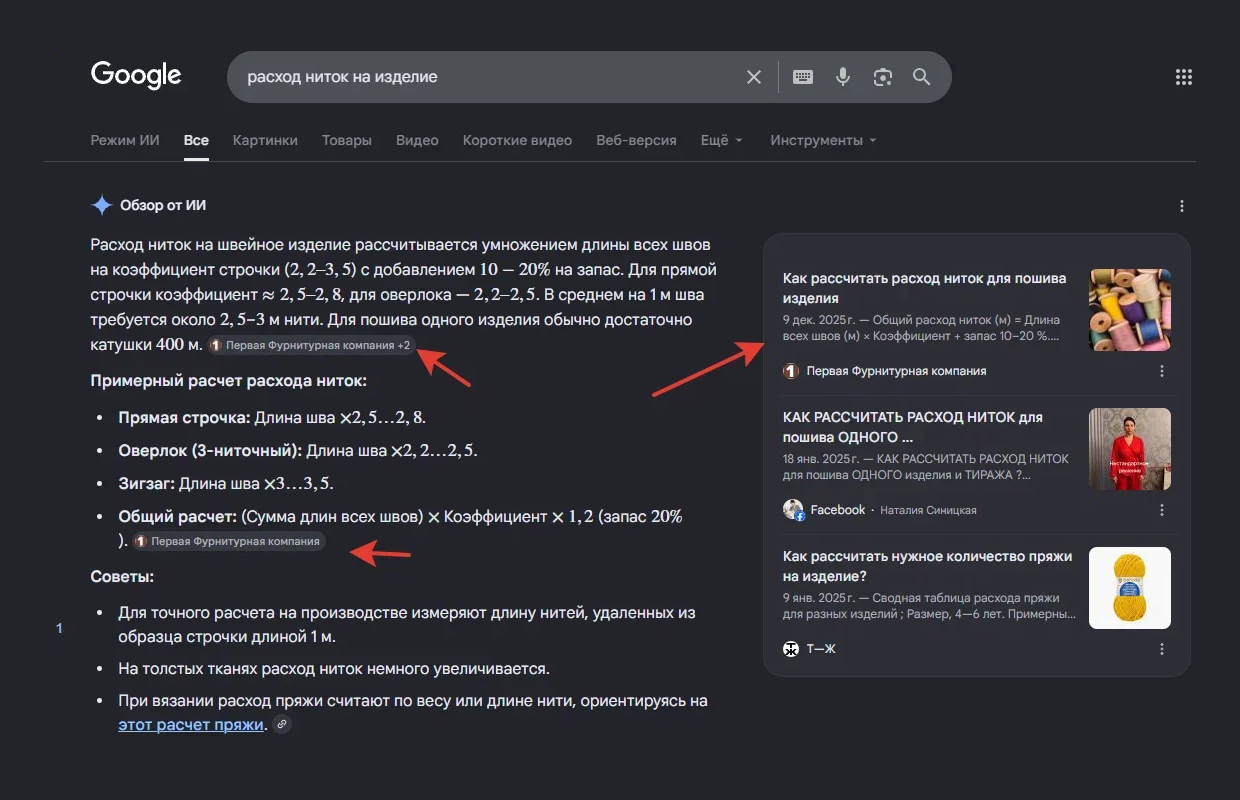Viewport: 1240px width, 800px height.
Task: Click the Зигзаг bullet text
Action: 226,483
